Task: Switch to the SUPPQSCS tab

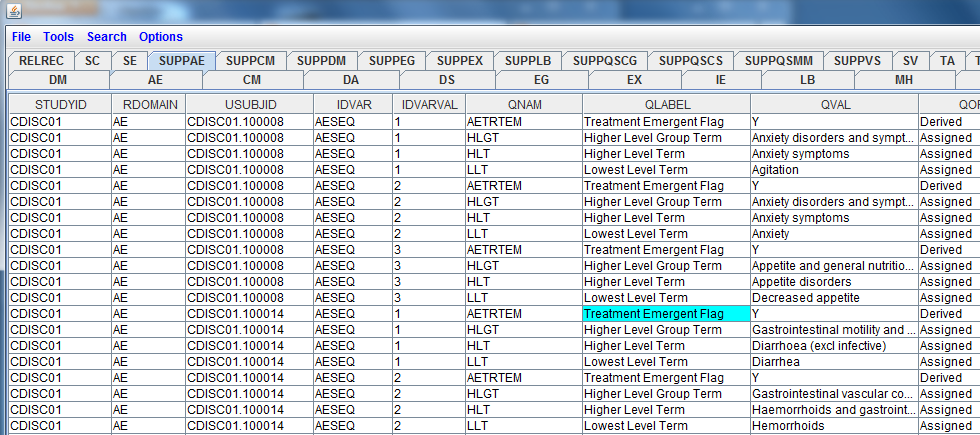Action: (691, 61)
